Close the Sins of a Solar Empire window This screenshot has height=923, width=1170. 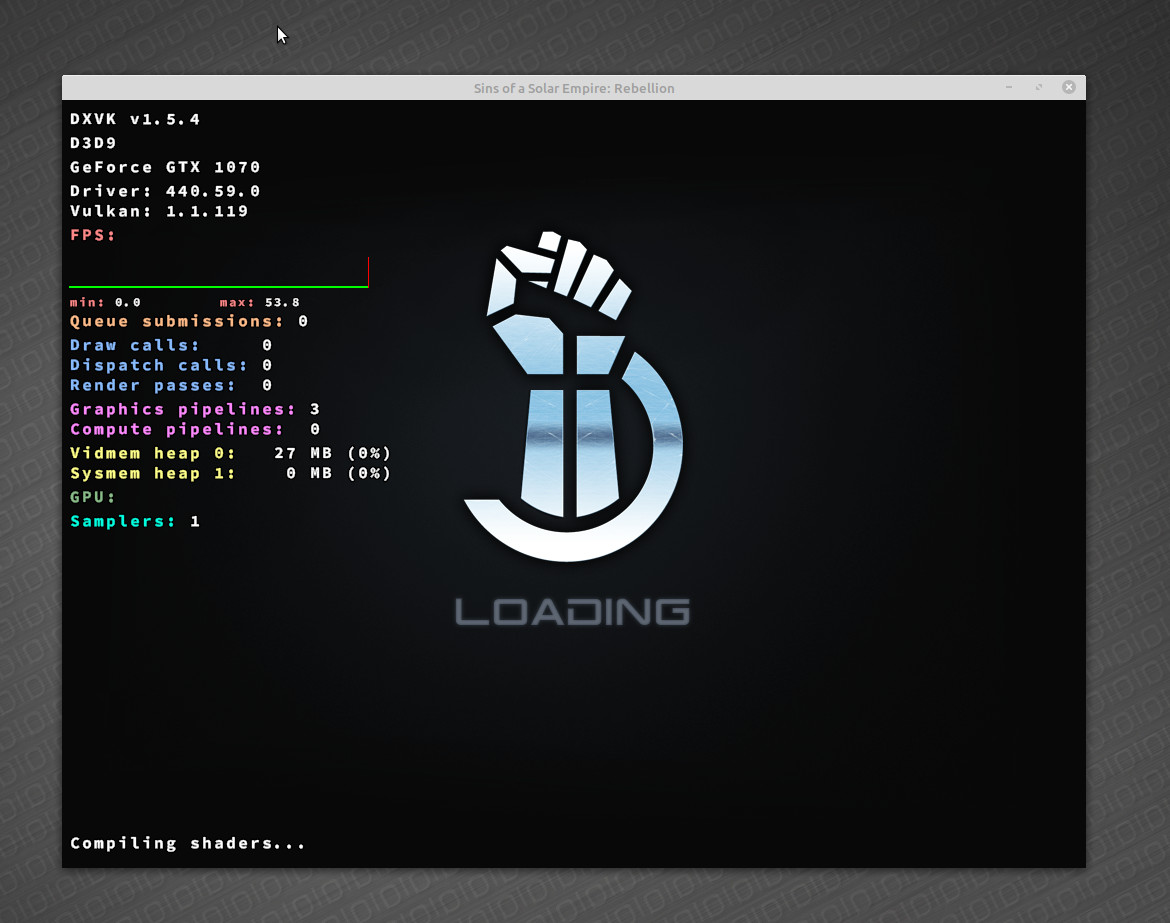(x=1069, y=87)
